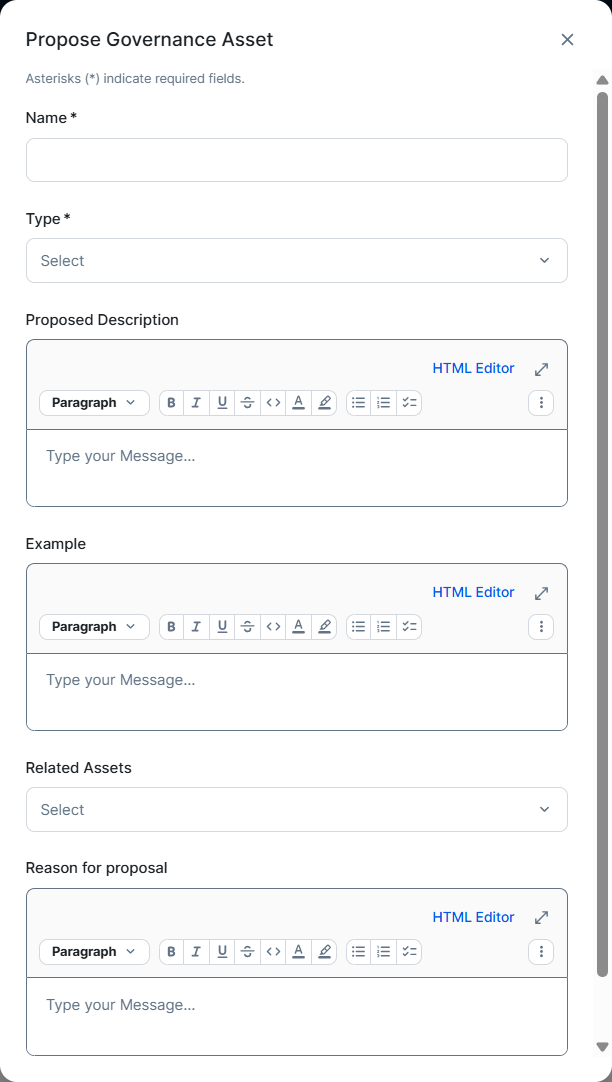The height and width of the screenshot is (1082, 612).
Task: Click the scrollbar down arrow
Action: [602, 1047]
